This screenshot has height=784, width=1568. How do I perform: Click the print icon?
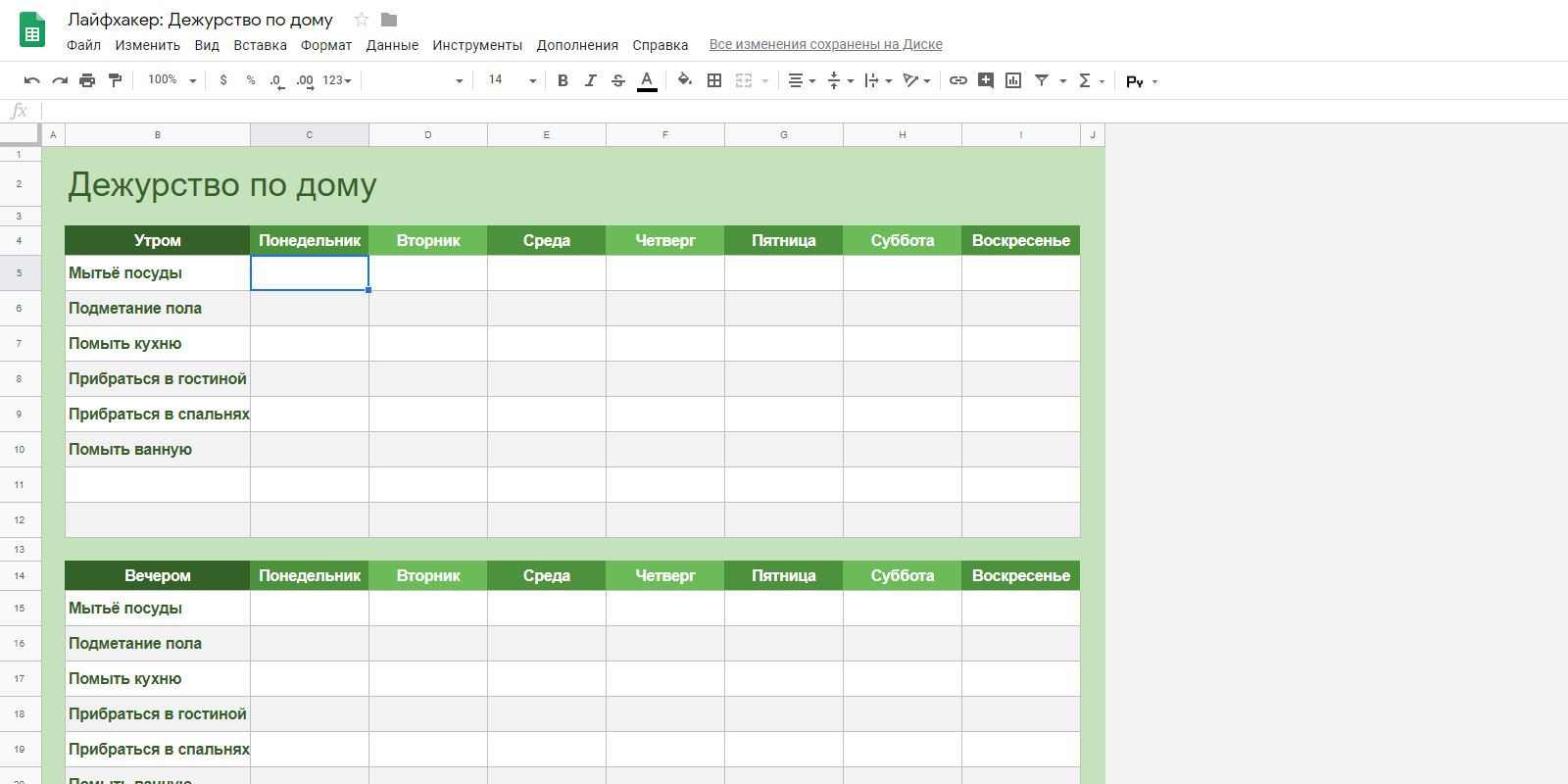tap(87, 80)
